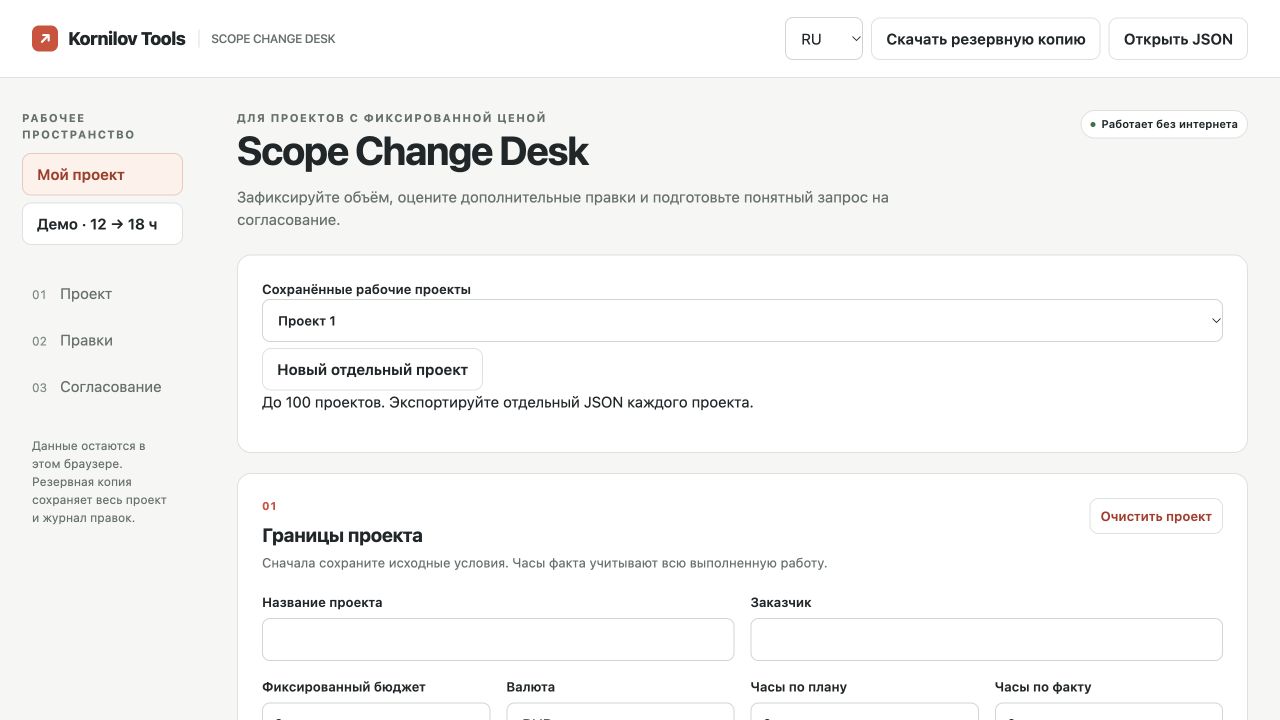Screen dimensions: 1280x720
Task: Click the Сначала сохраните исходные условия description
Action: [544, 563]
